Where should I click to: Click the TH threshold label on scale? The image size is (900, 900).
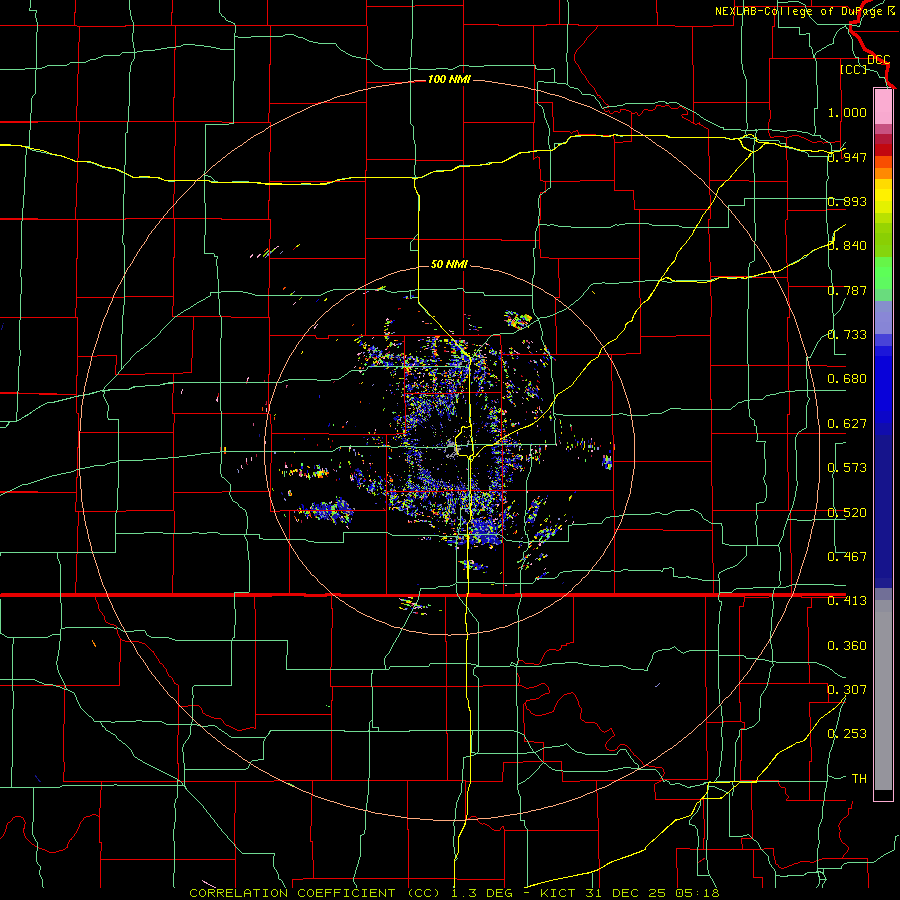(859, 779)
